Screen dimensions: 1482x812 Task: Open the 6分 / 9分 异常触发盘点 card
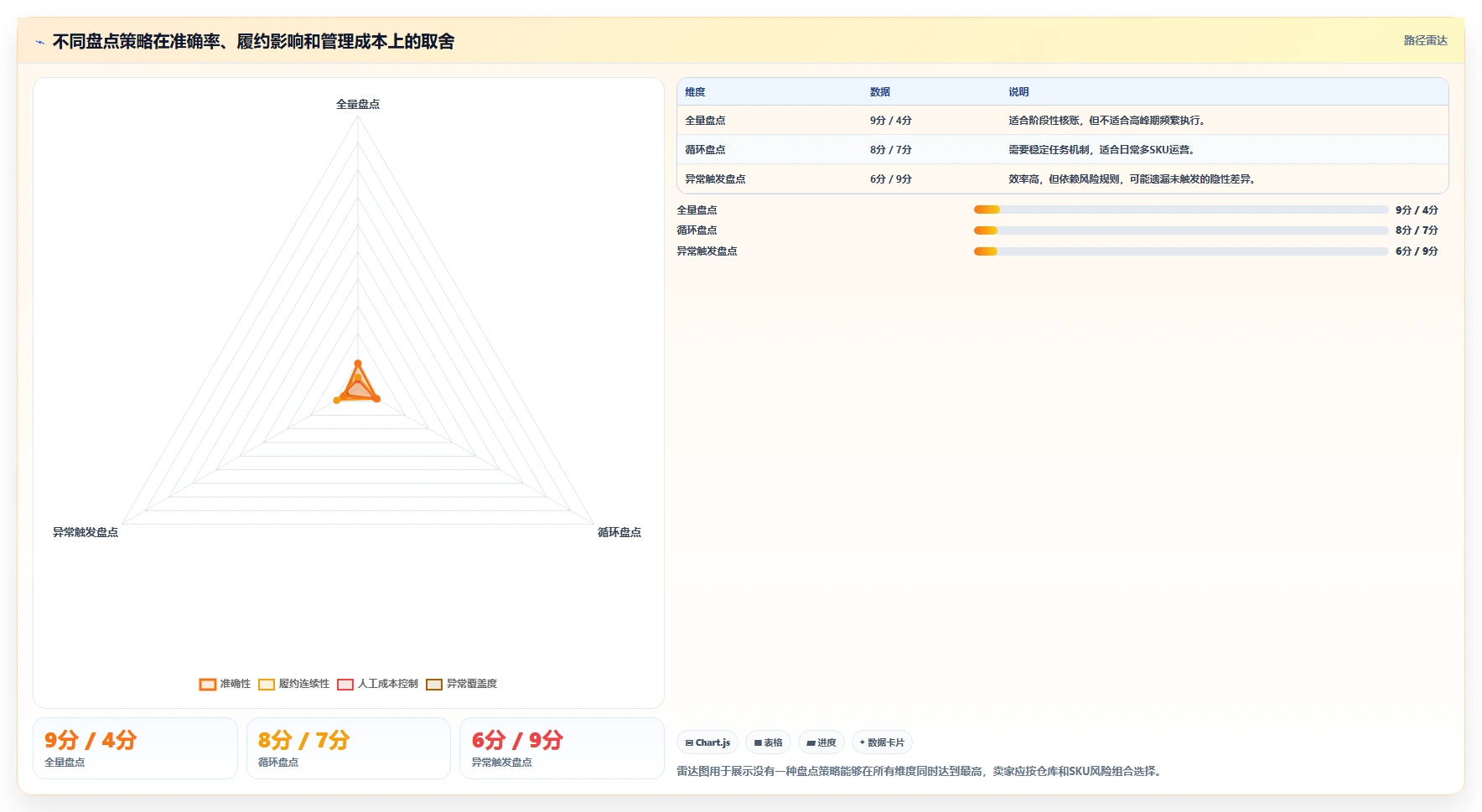[562, 748]
